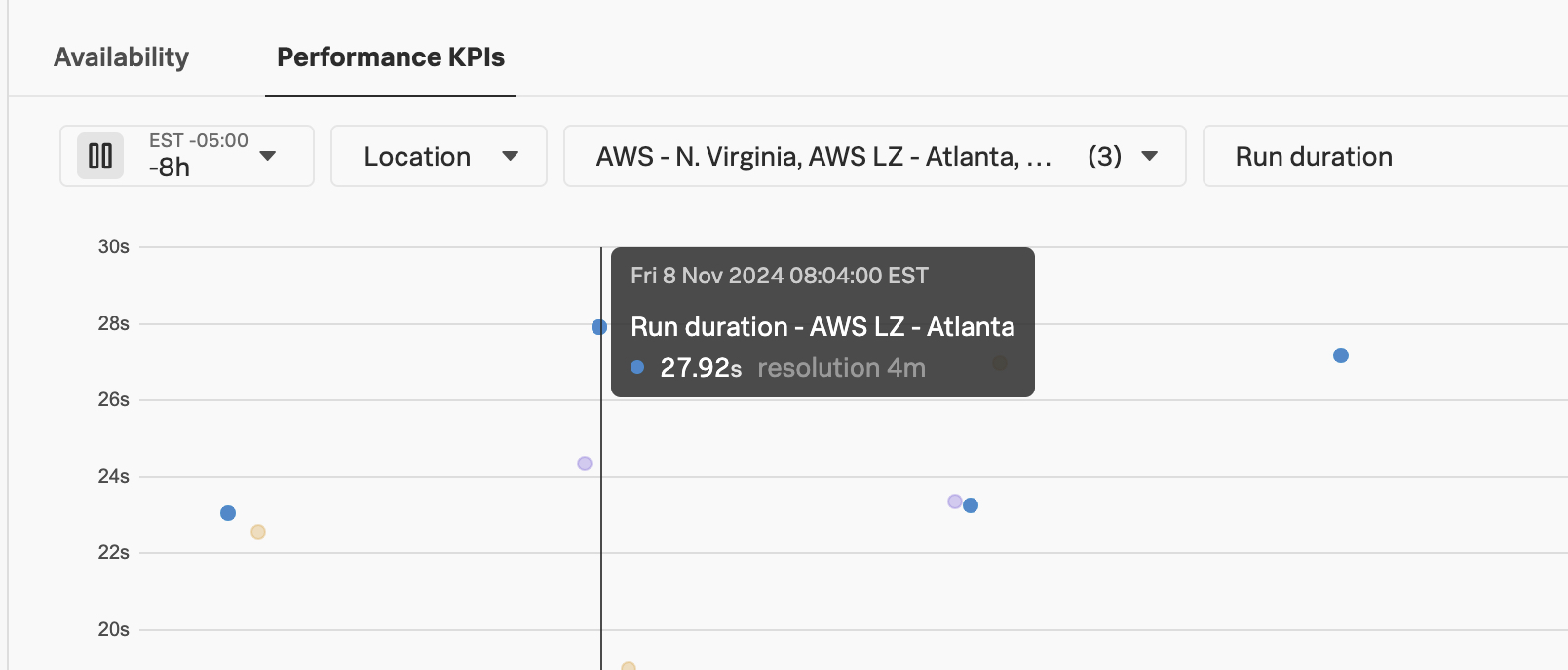The image size is (1568, 670).
Task: Click the Run duration metric selector
Action: (1314, 156)
